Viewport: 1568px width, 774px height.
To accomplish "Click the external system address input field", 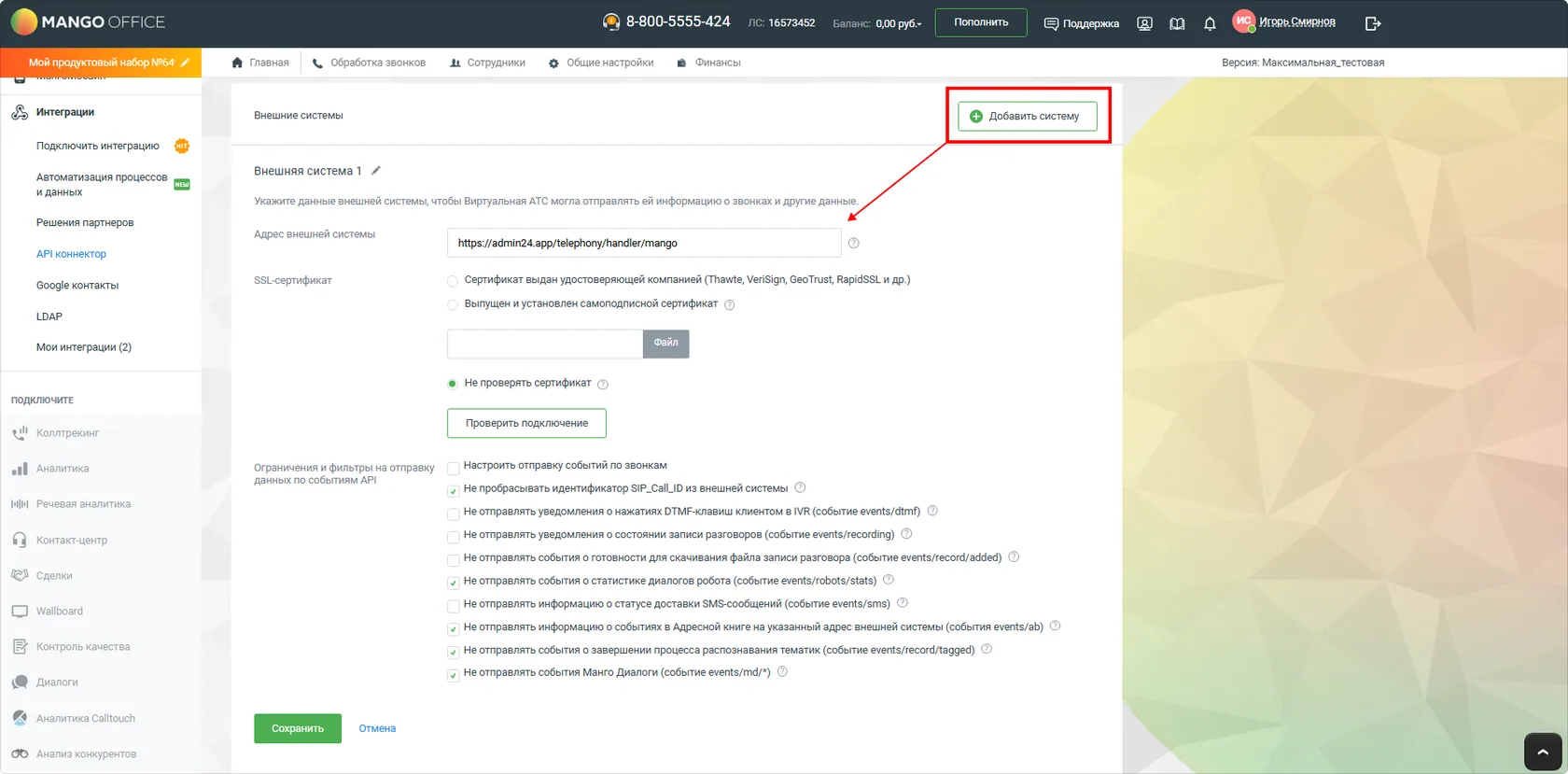I will tap(644, 243).
